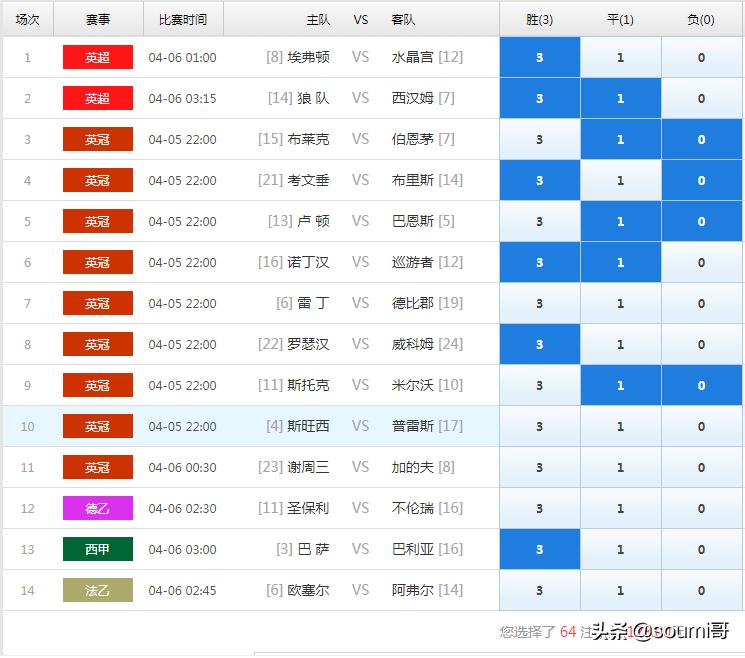Select draw (1) for 罗瑟汉 vs 威科姆

621,344
